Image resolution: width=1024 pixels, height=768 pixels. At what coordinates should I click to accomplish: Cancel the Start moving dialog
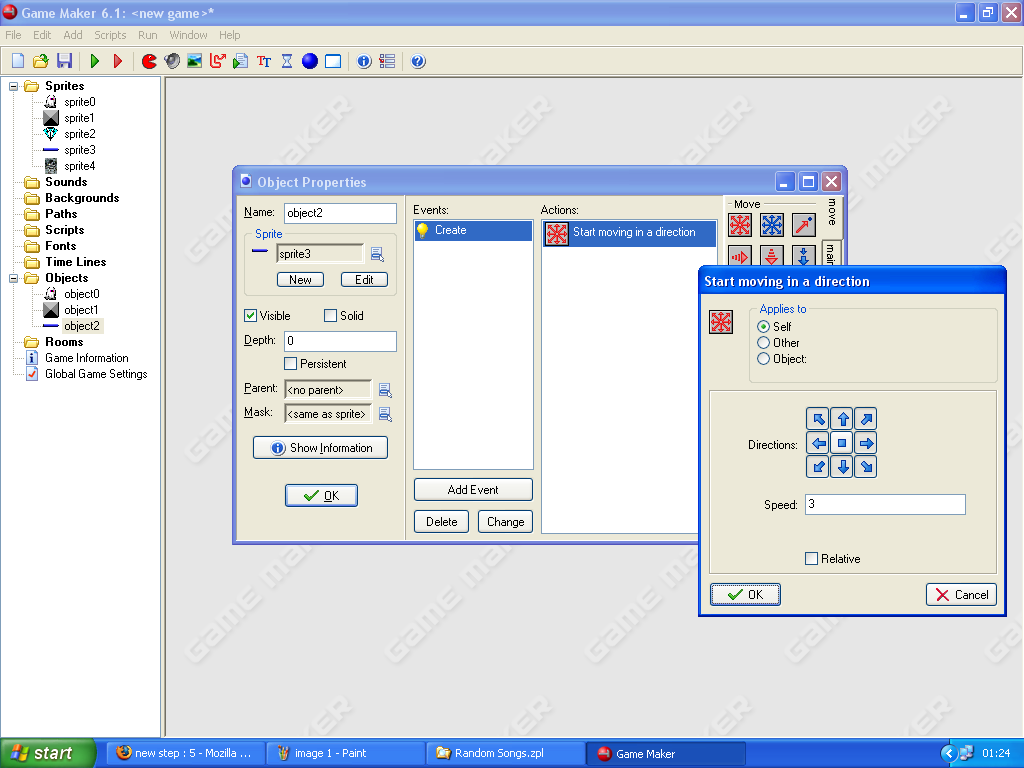(x=961, y=595)
